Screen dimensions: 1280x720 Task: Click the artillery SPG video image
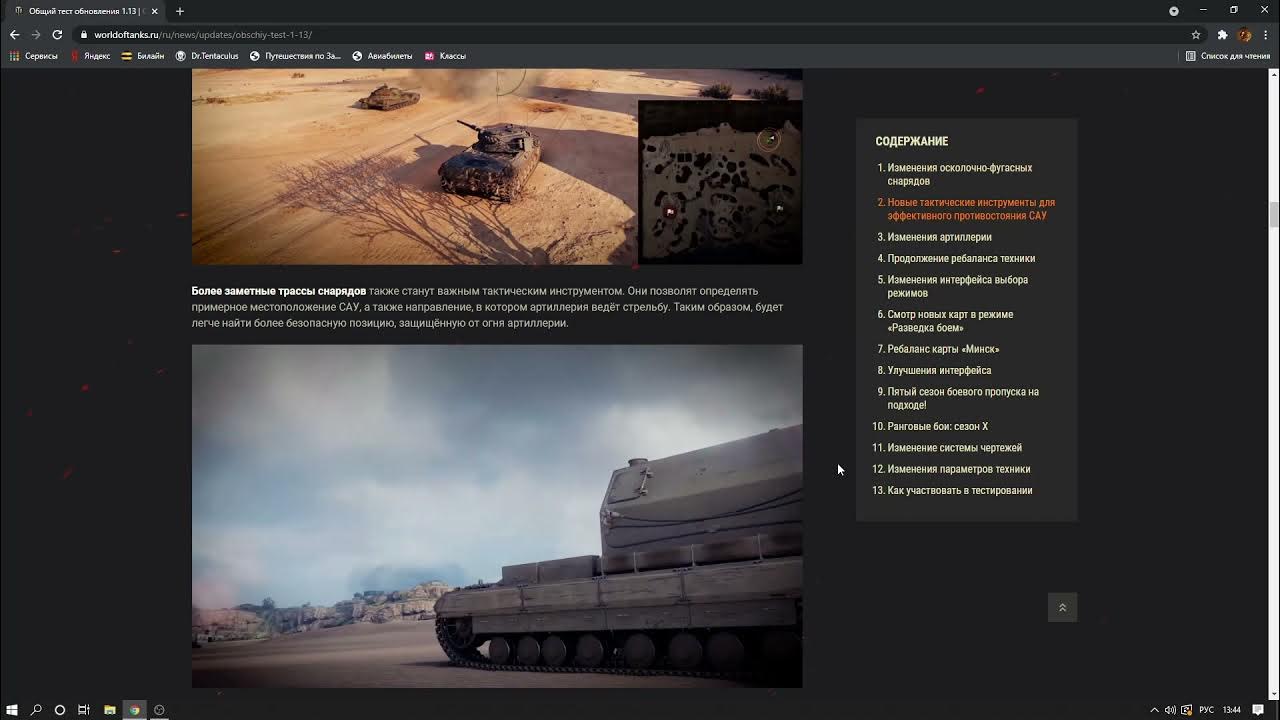[497, 516]
